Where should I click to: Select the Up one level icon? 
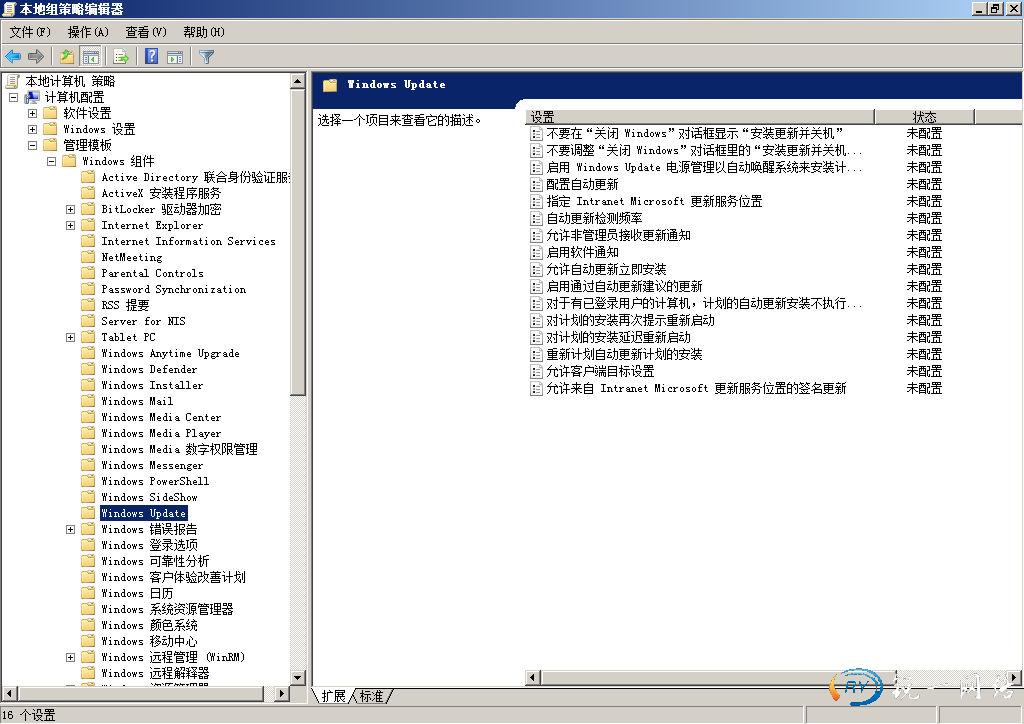click(x=66, y=57)
